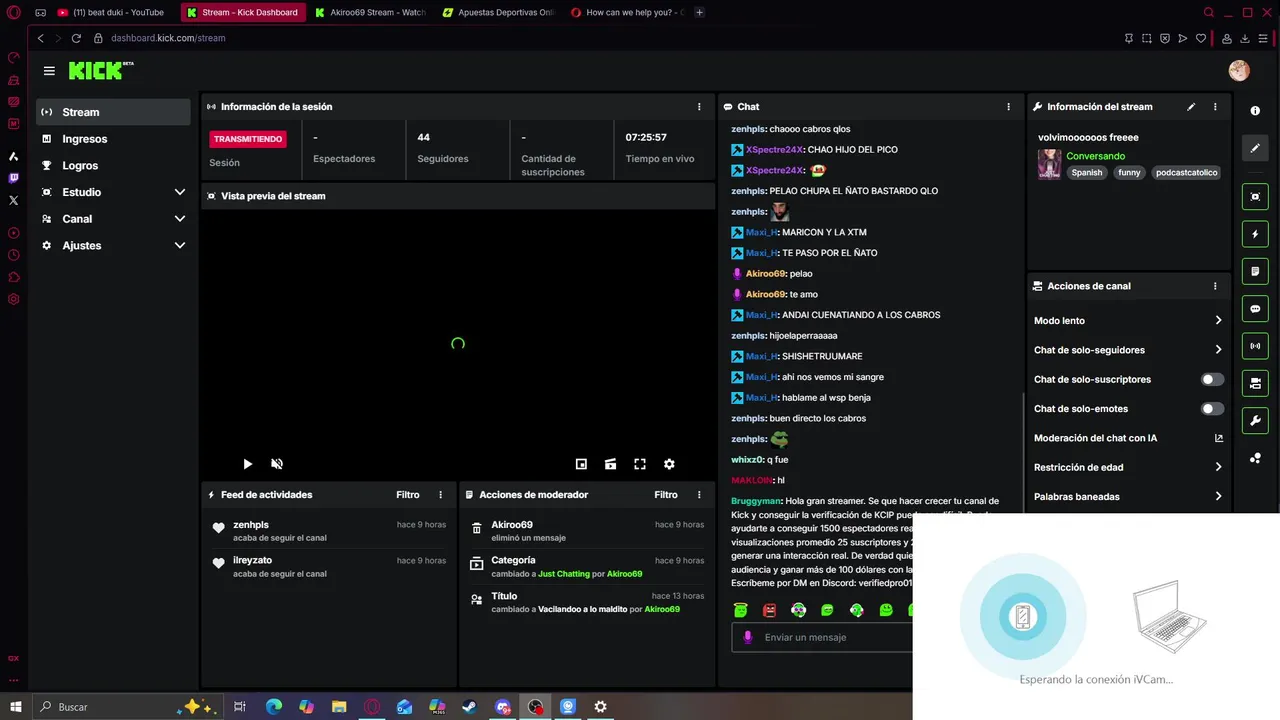This screenshot has height=720, width=1280.
Task: Open the X icon in Opera sidebar
Action: click(13, 200)
